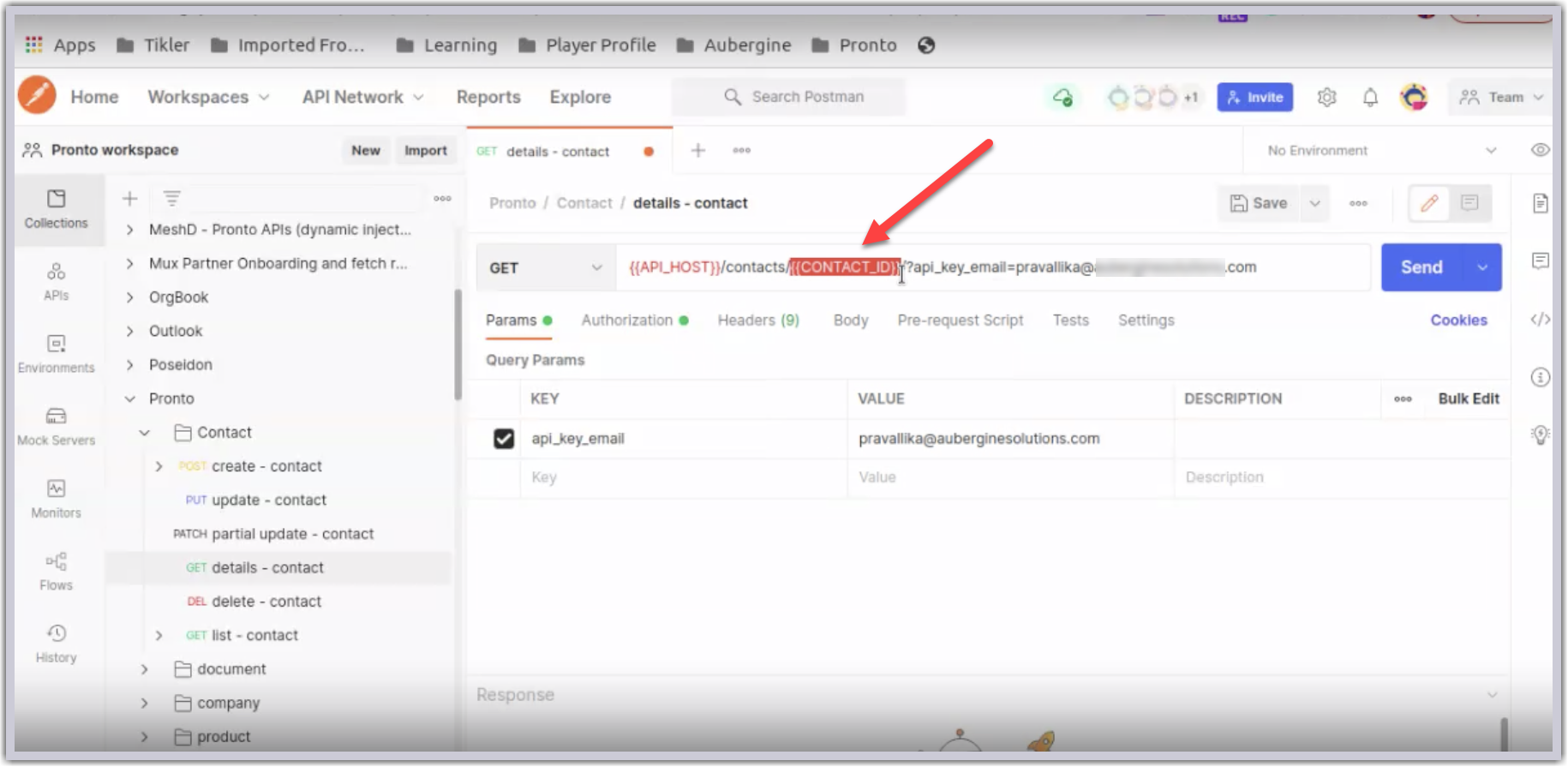Open the Environments sidebar panel
The width and height of the screenshot is (1568, 767).
tap(56, 354)
